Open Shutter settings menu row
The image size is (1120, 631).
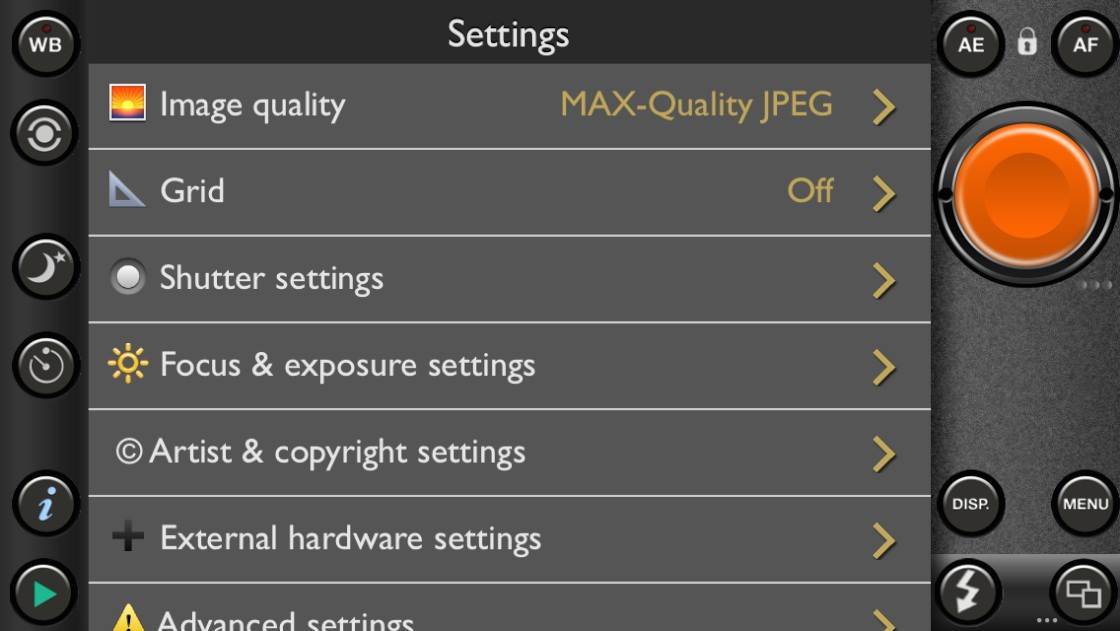(x=509, y=279)
